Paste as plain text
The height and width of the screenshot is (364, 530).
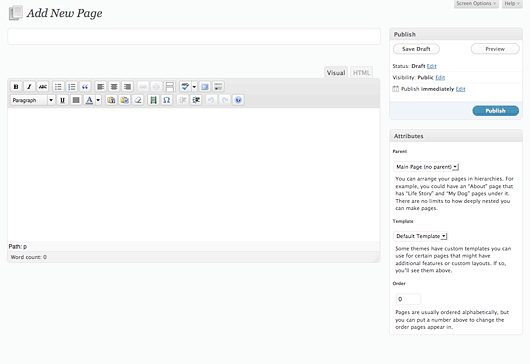pos(111,100)
